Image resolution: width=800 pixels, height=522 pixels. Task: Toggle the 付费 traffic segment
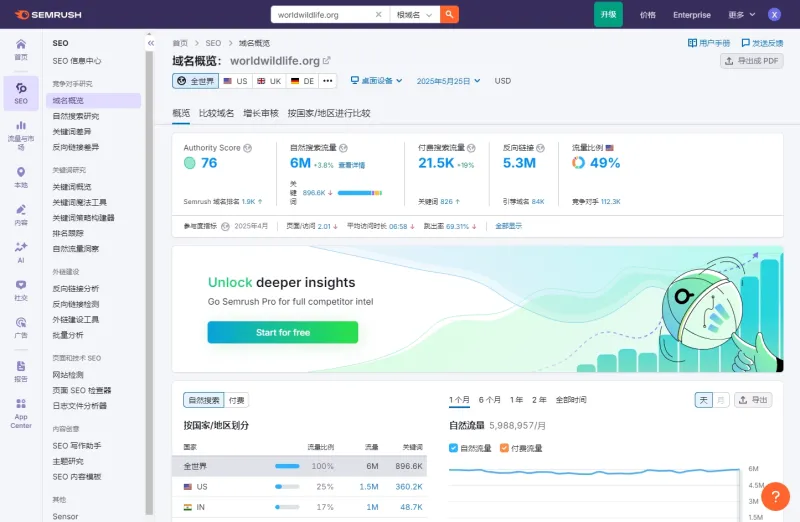pos(237,400)
